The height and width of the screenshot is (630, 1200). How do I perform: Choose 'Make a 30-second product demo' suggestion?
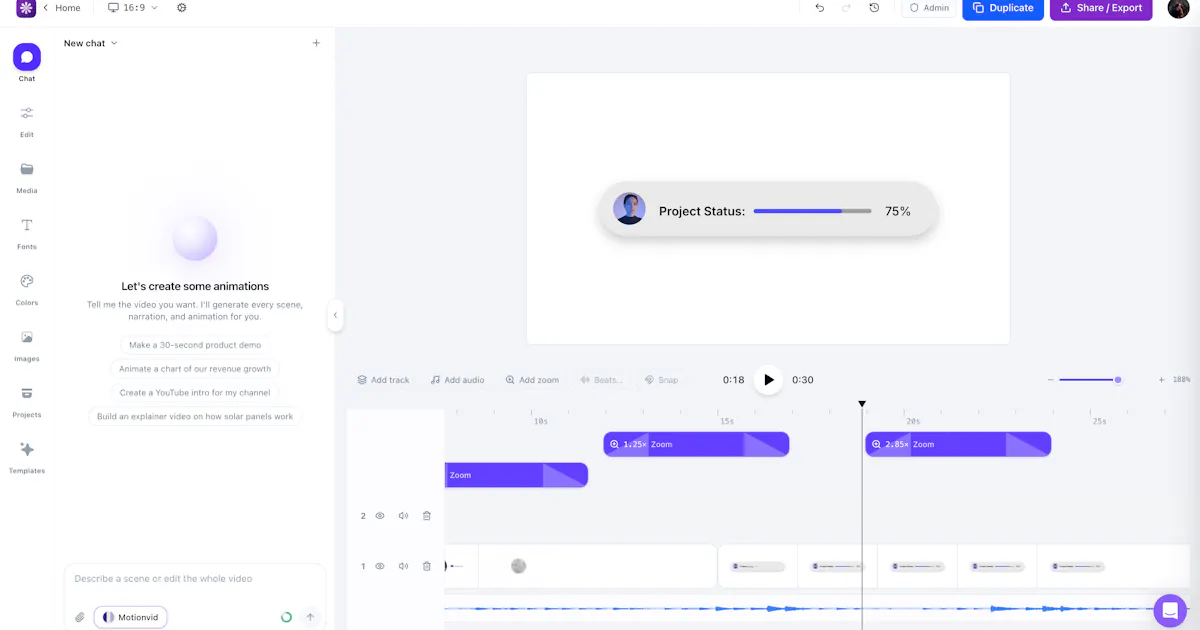click(195, 345)
